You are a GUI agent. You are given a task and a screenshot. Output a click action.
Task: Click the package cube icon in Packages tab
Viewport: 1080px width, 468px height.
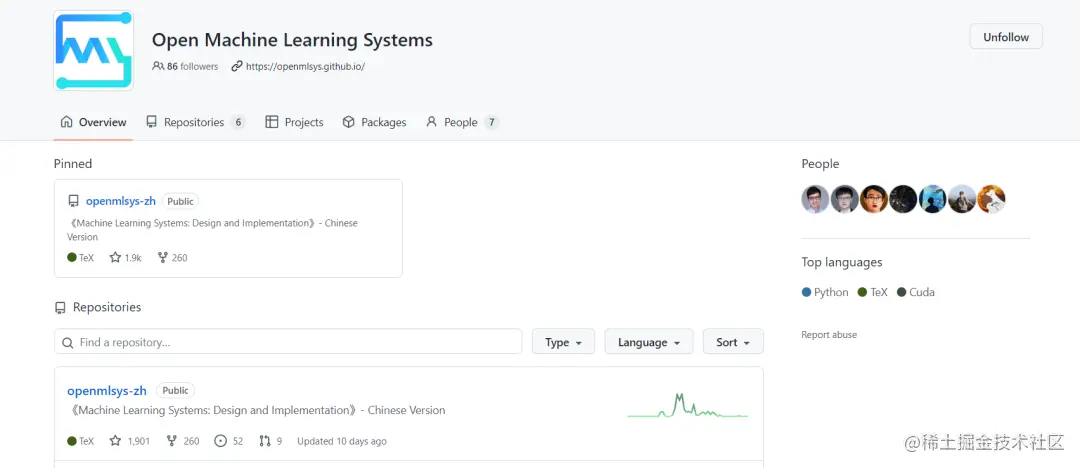(349, 122)
